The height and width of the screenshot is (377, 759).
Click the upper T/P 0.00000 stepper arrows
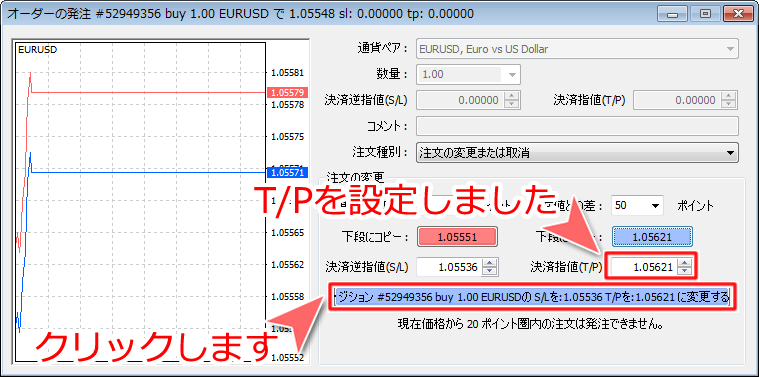click(x=728, y=101)
